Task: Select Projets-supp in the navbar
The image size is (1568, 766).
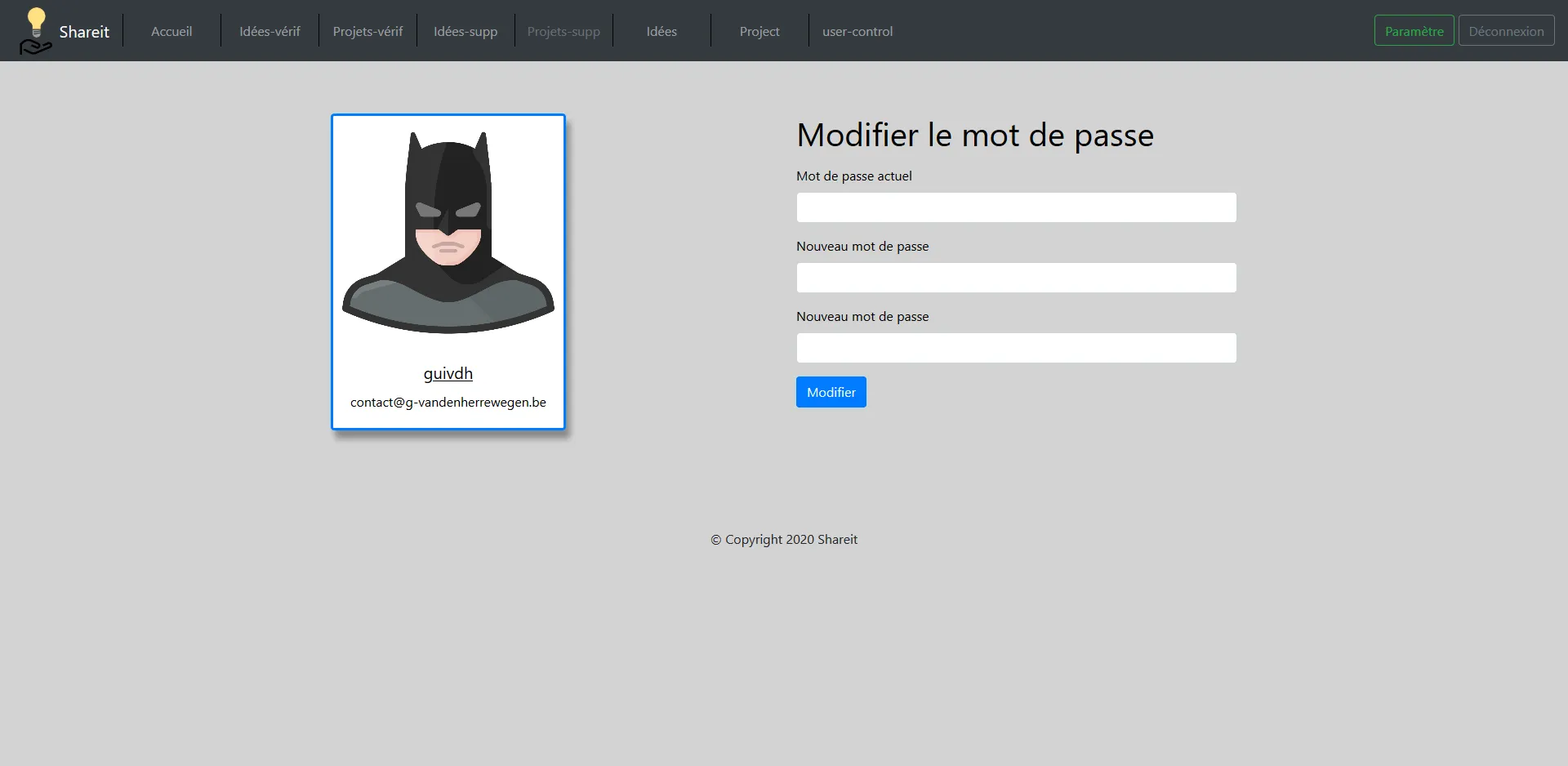Action: (x=563, y=32)
